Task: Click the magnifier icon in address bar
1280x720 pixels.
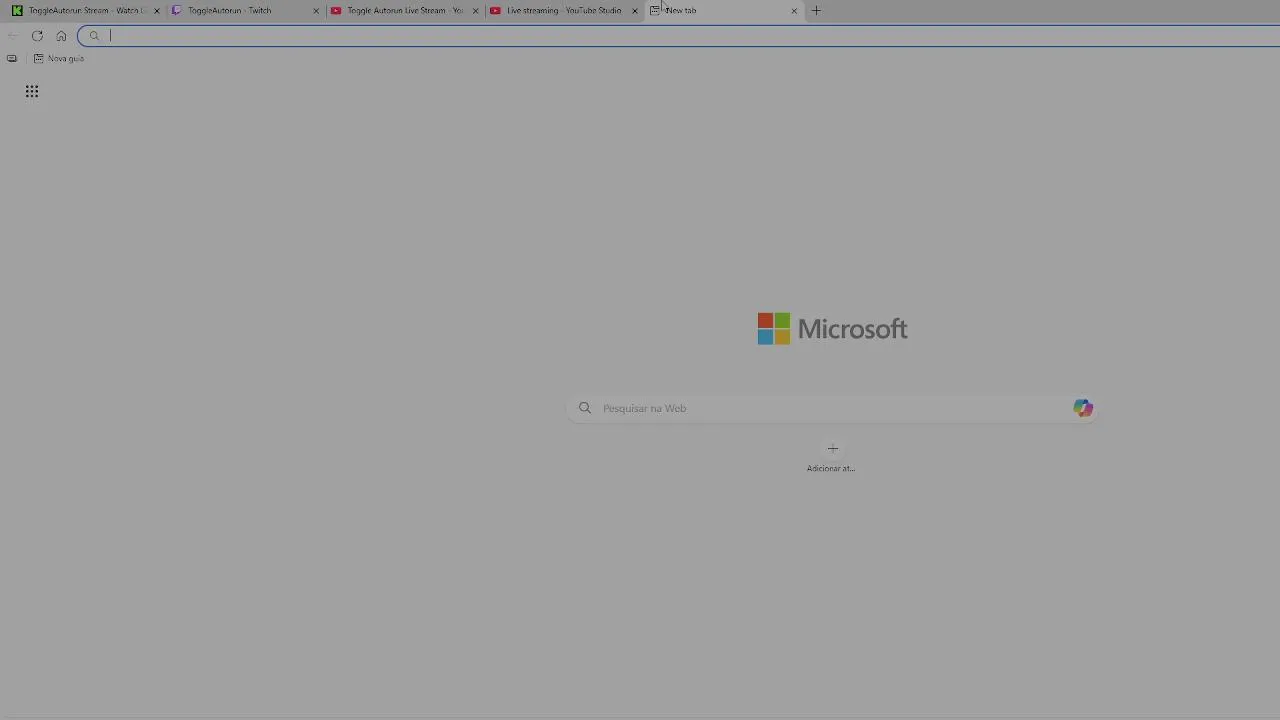Action: tap(94, 36)
